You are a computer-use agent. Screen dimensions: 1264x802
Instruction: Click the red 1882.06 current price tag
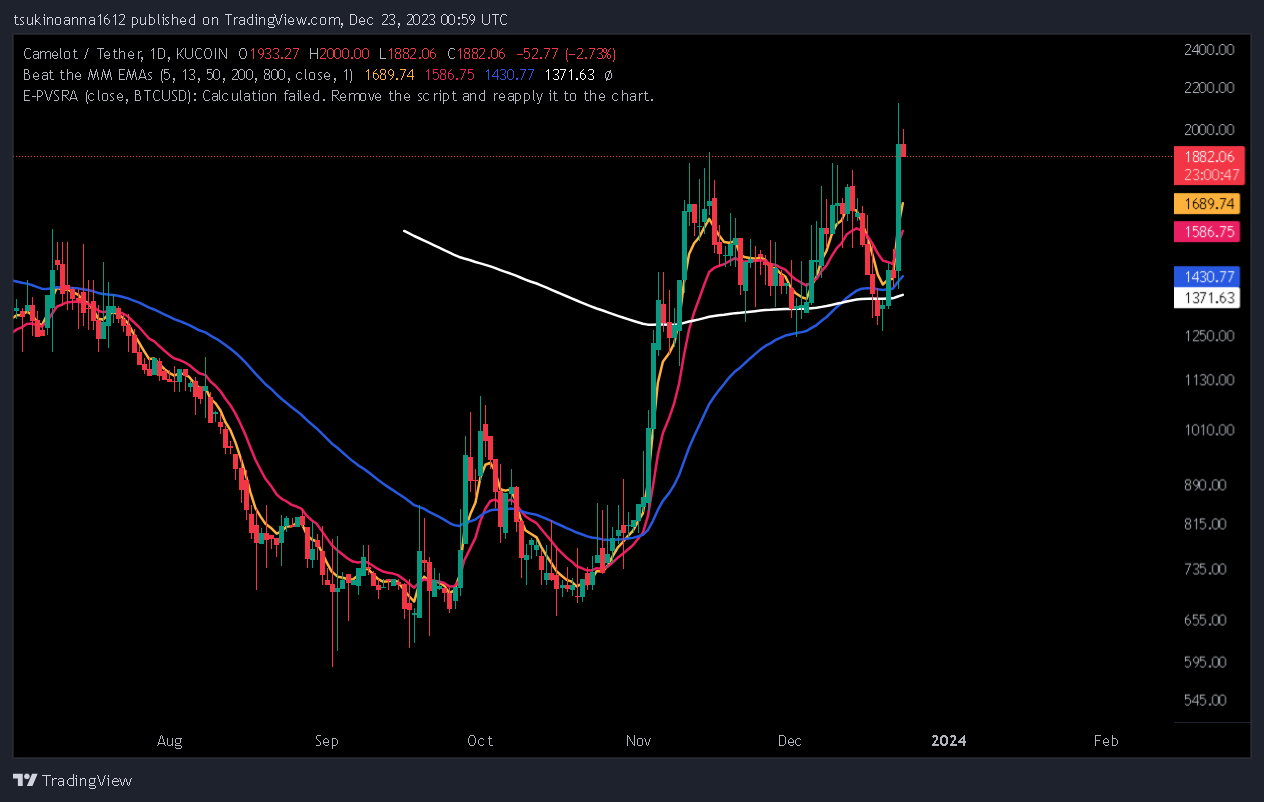click(x=1210, y=157)
